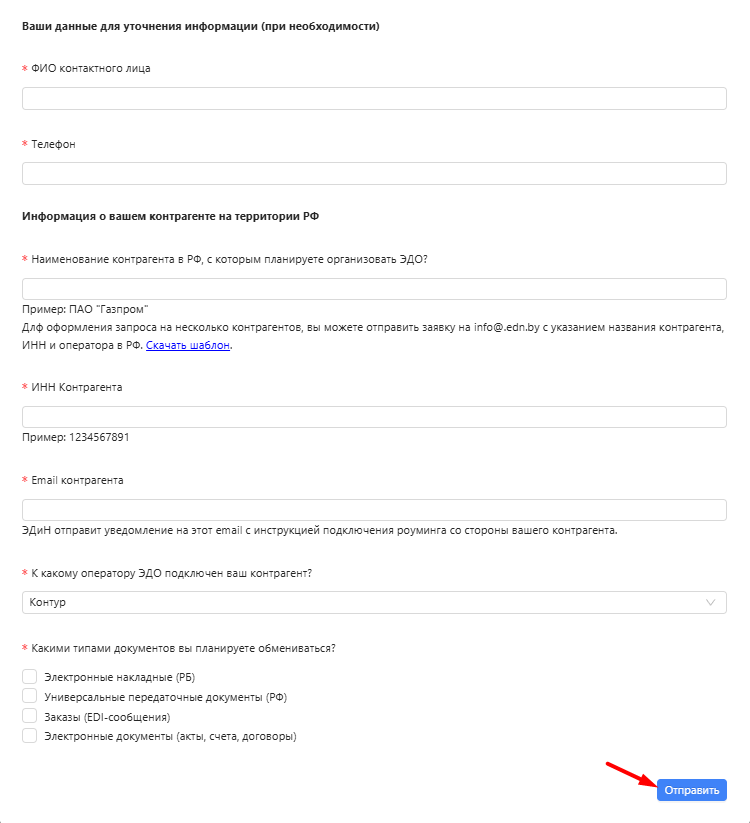
Task: Submit the form with the Отправить button
Action: pos(692,790)
